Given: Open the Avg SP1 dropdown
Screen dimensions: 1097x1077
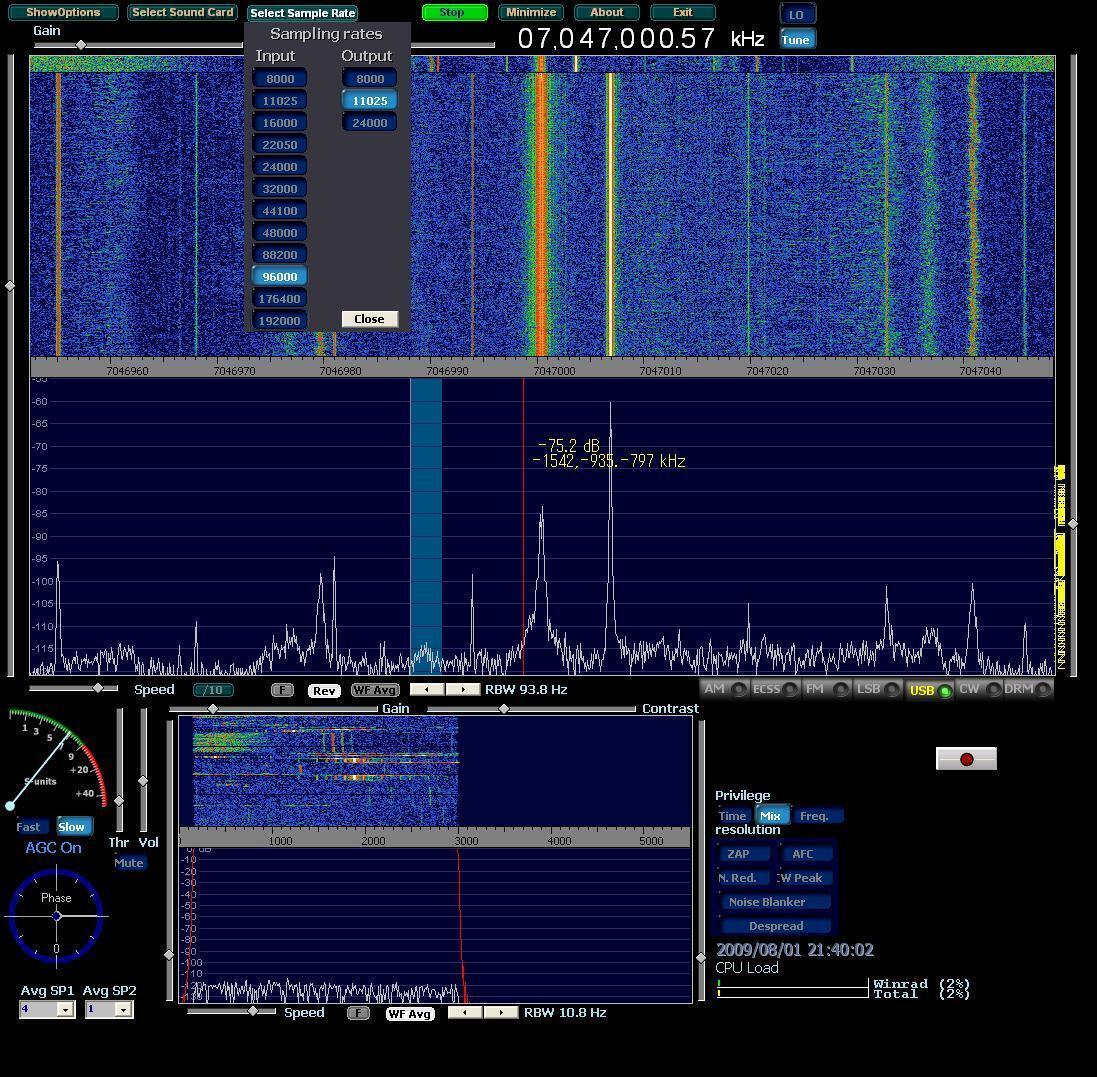Looking at the screenshot, I should pos(66,1009).
